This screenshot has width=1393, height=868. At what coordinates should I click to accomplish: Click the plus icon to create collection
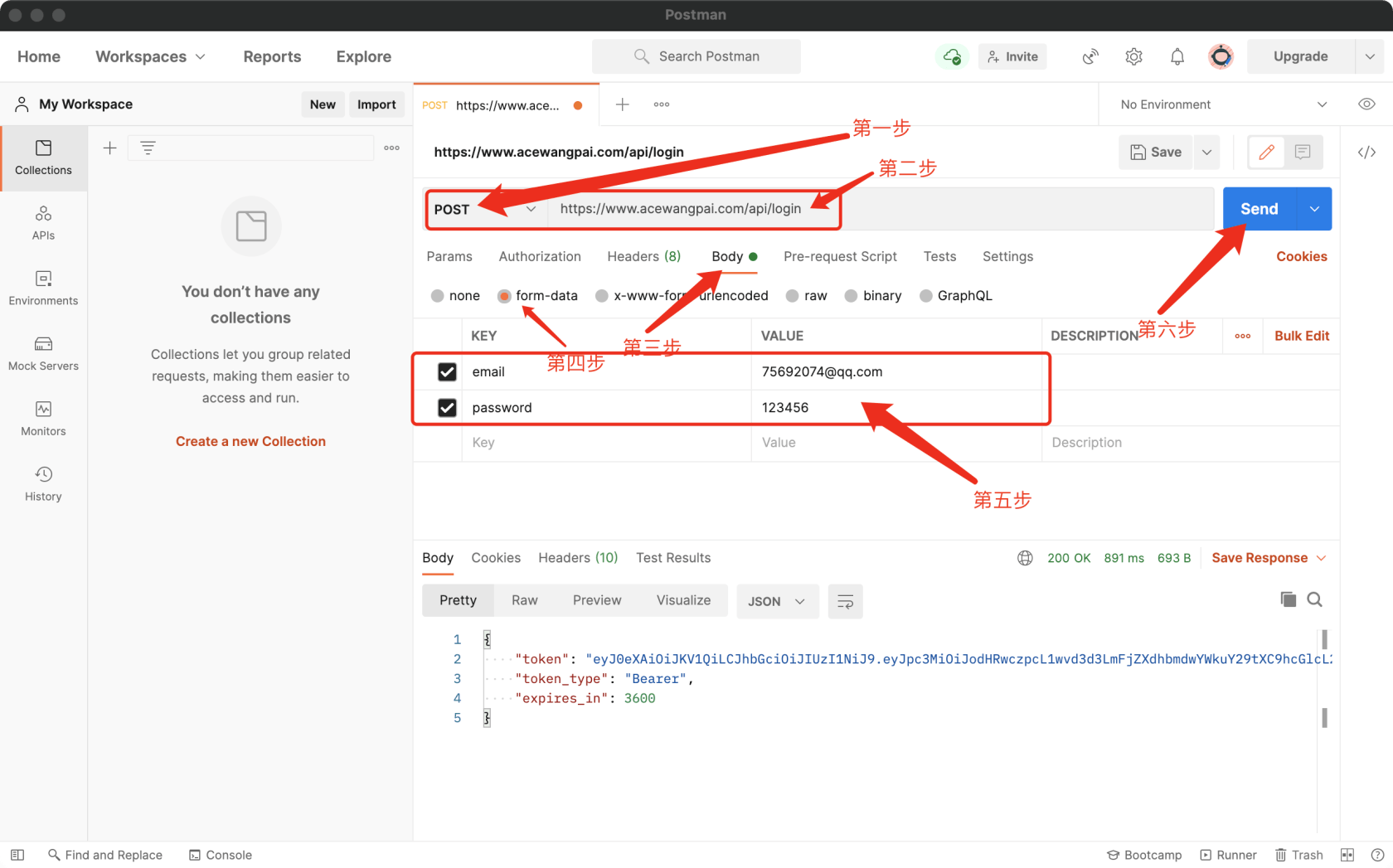click(x=109, y=148)
